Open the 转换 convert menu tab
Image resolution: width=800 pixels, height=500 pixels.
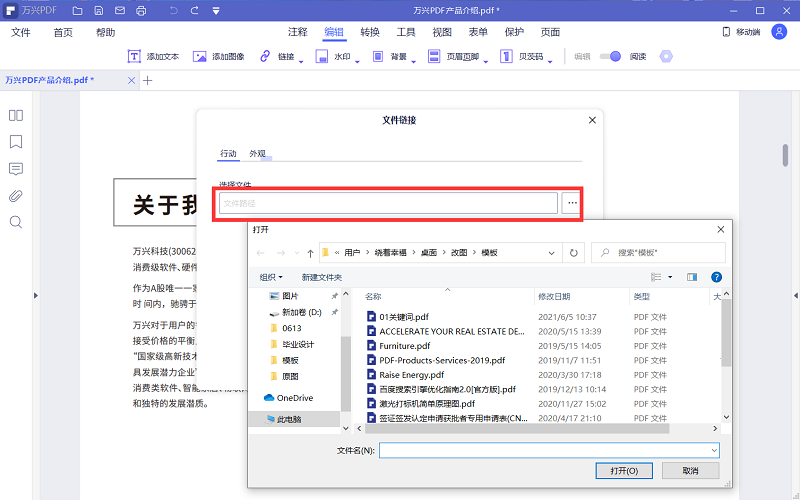pos(370,32)
